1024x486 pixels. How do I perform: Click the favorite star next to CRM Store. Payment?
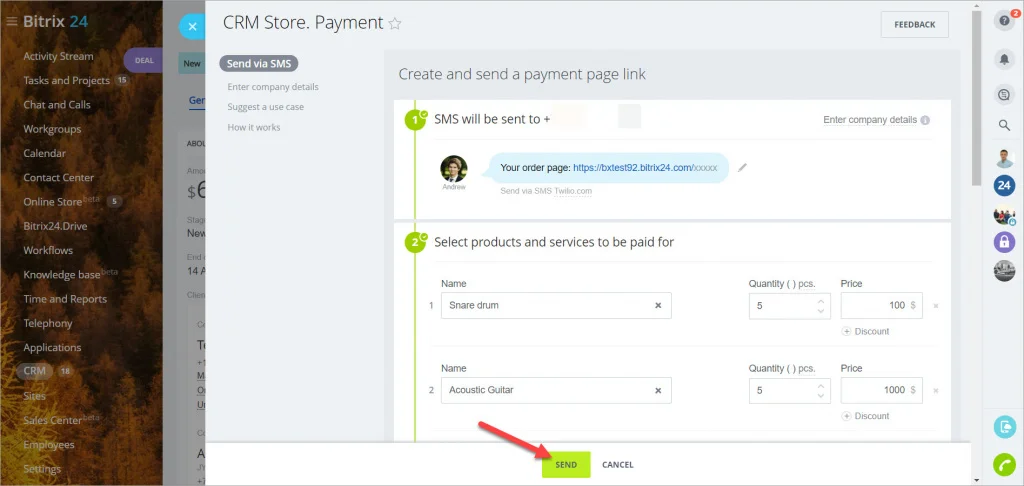click(x=394, y=24)
